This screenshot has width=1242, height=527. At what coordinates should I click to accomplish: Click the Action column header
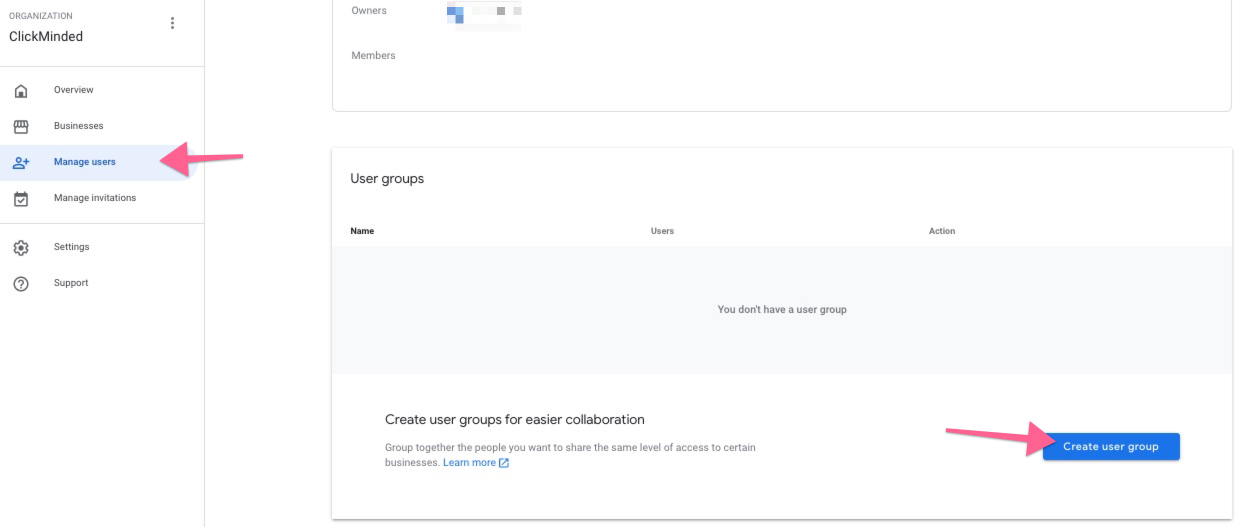pyautogui.click(x=941, y=231)
